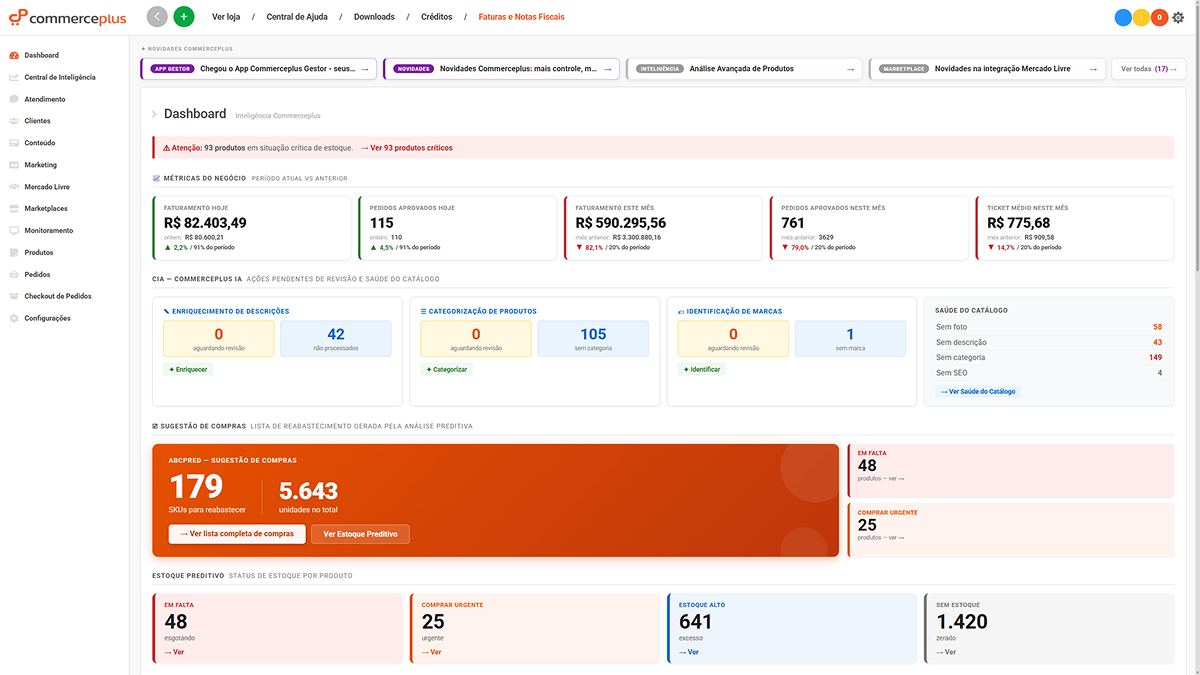Image resolution: width=1200 pixels, height=675 pixels.
Task: Click the Clientes people icon
Action: 14,121
